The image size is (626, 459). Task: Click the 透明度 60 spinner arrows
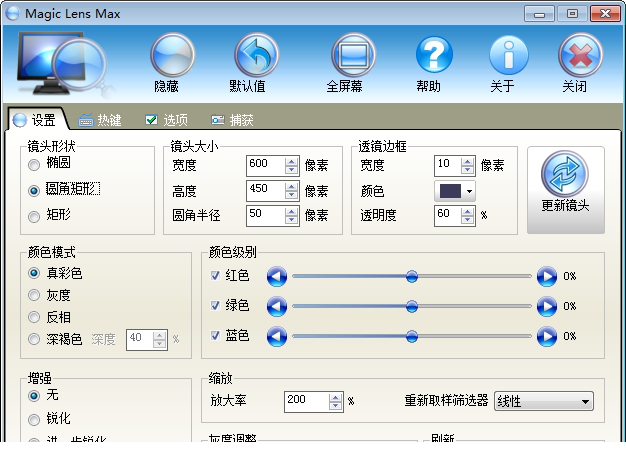point(467,216)
